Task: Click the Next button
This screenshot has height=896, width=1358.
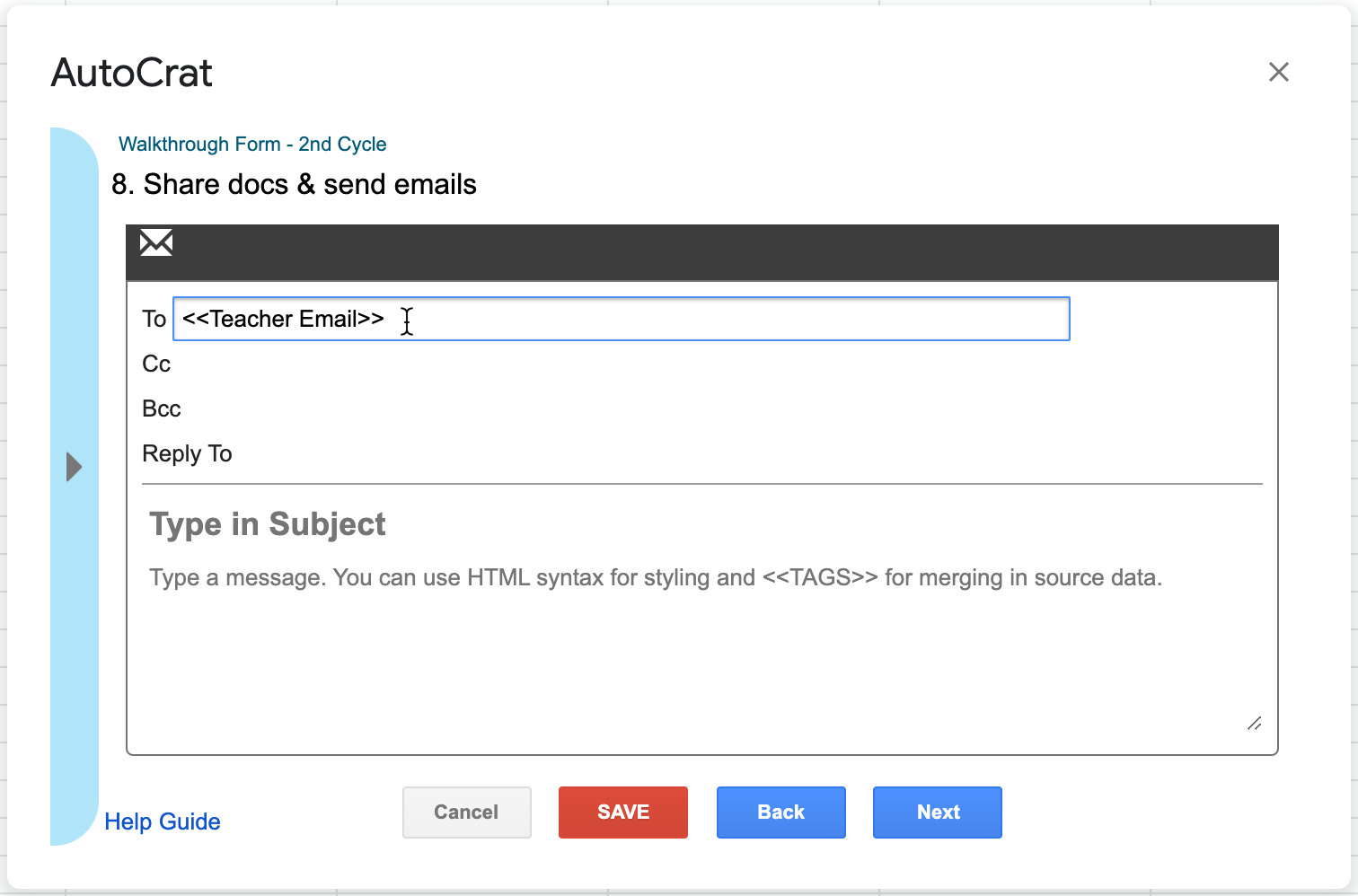Action: [937, 812]
